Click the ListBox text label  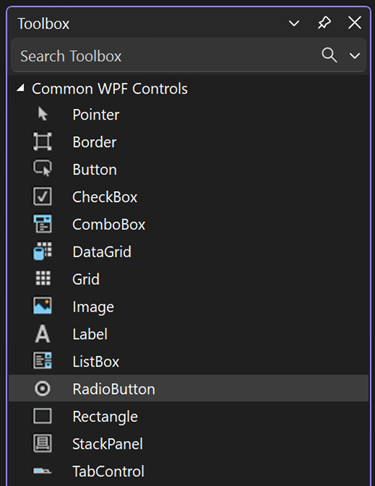pos(96,362)
